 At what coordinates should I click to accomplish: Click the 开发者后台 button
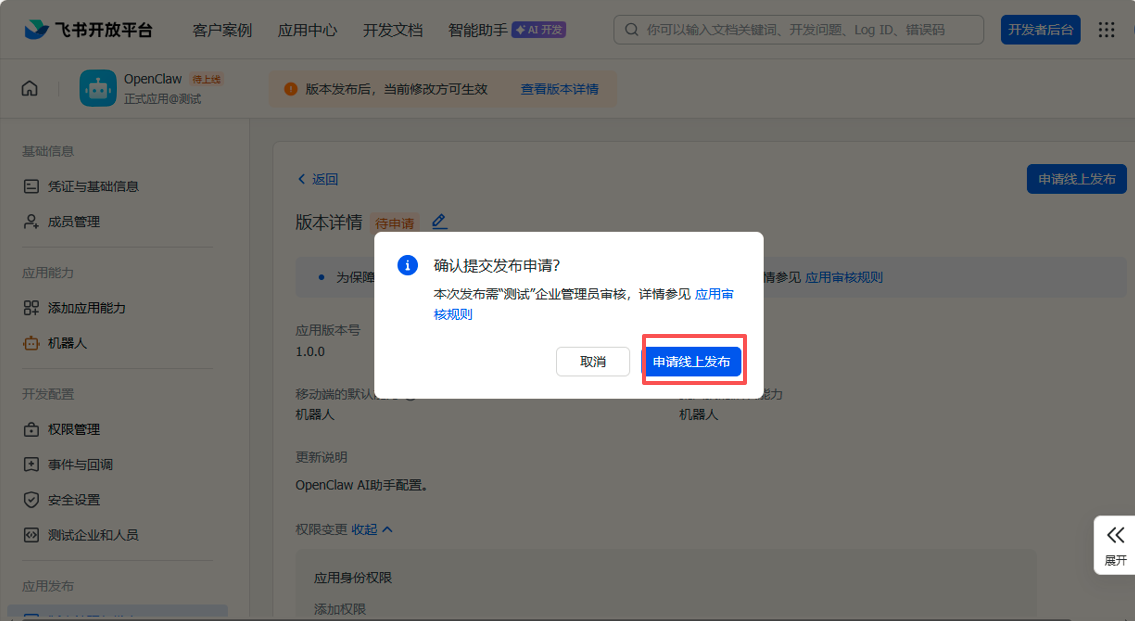(x=1040, y=29)
